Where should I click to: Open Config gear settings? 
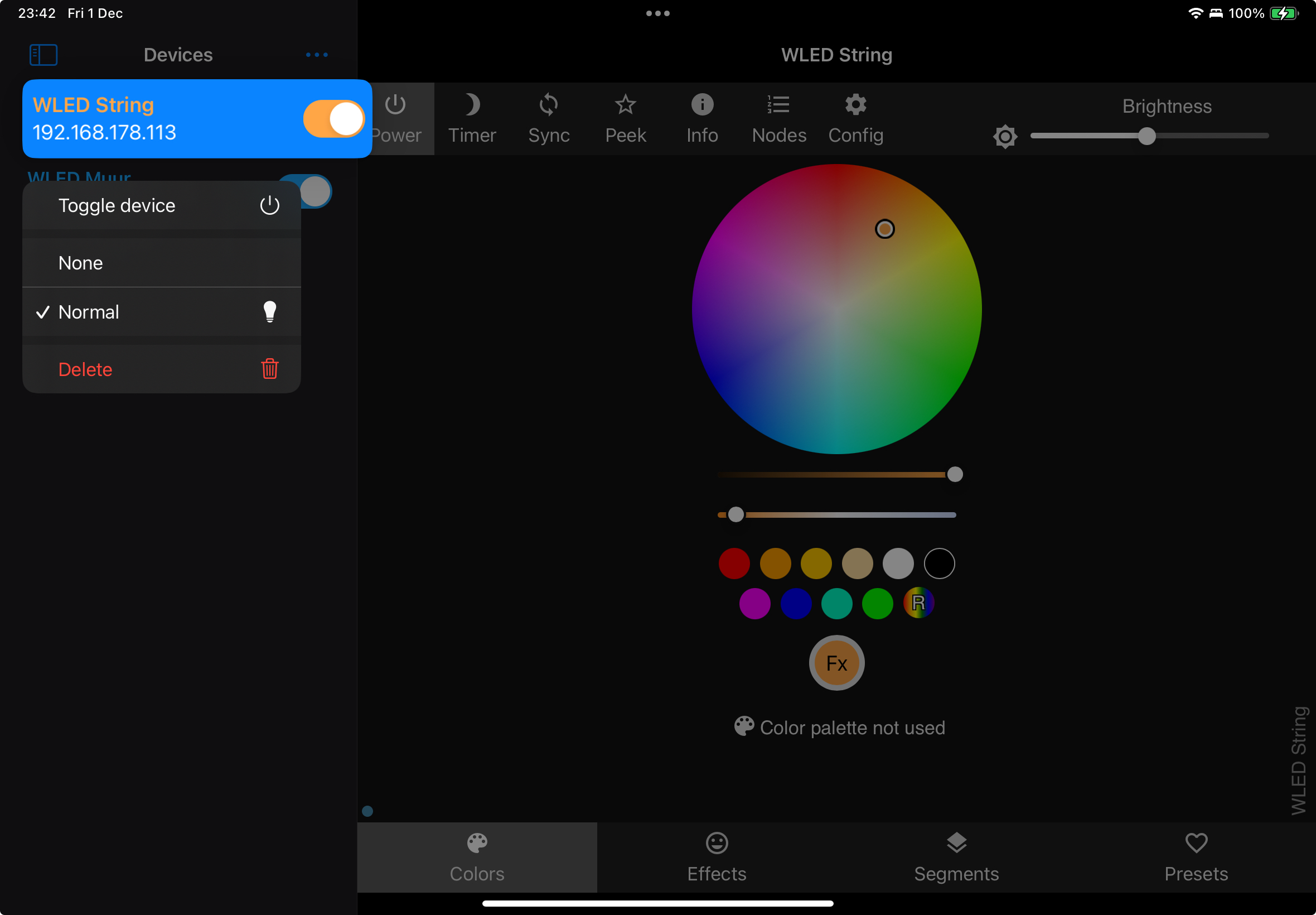855,119
